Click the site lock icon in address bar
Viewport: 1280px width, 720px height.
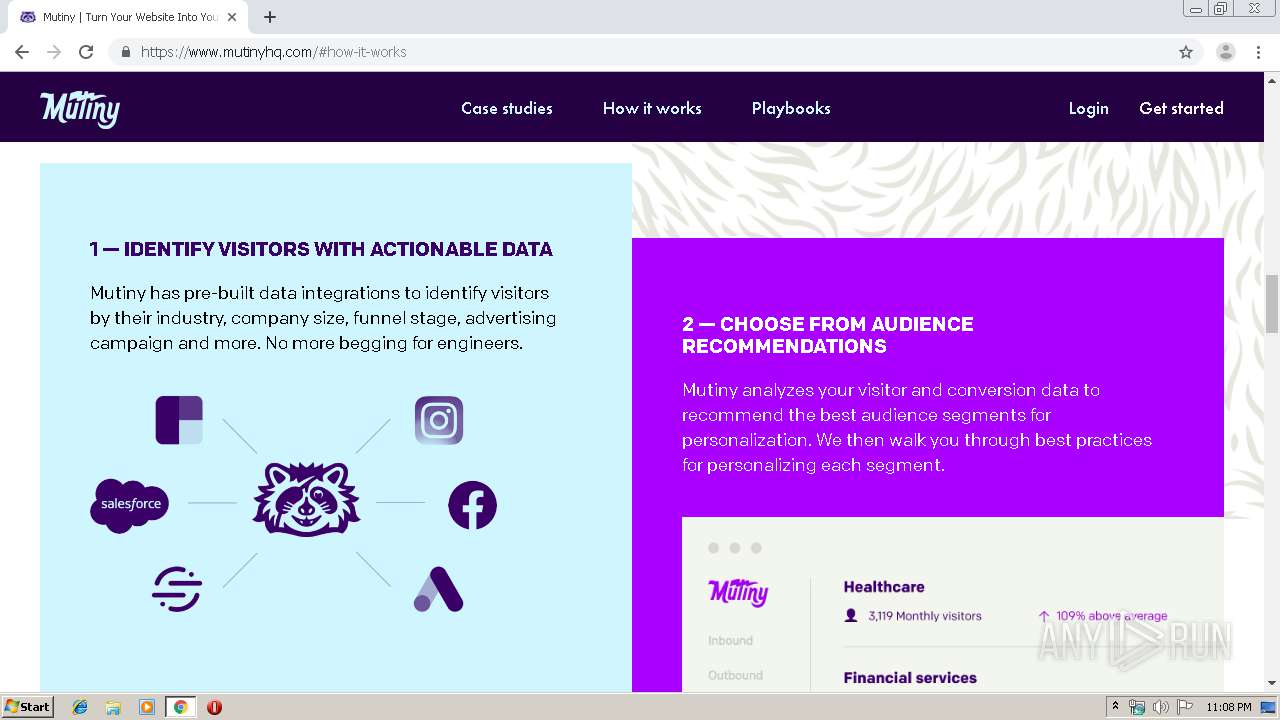125,52
